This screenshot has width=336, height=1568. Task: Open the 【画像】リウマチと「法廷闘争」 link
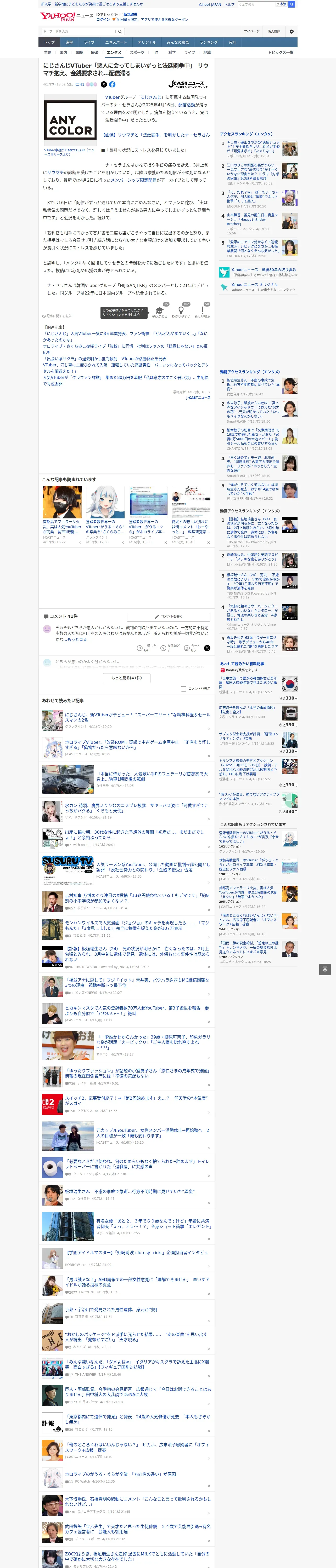(155, 135)
